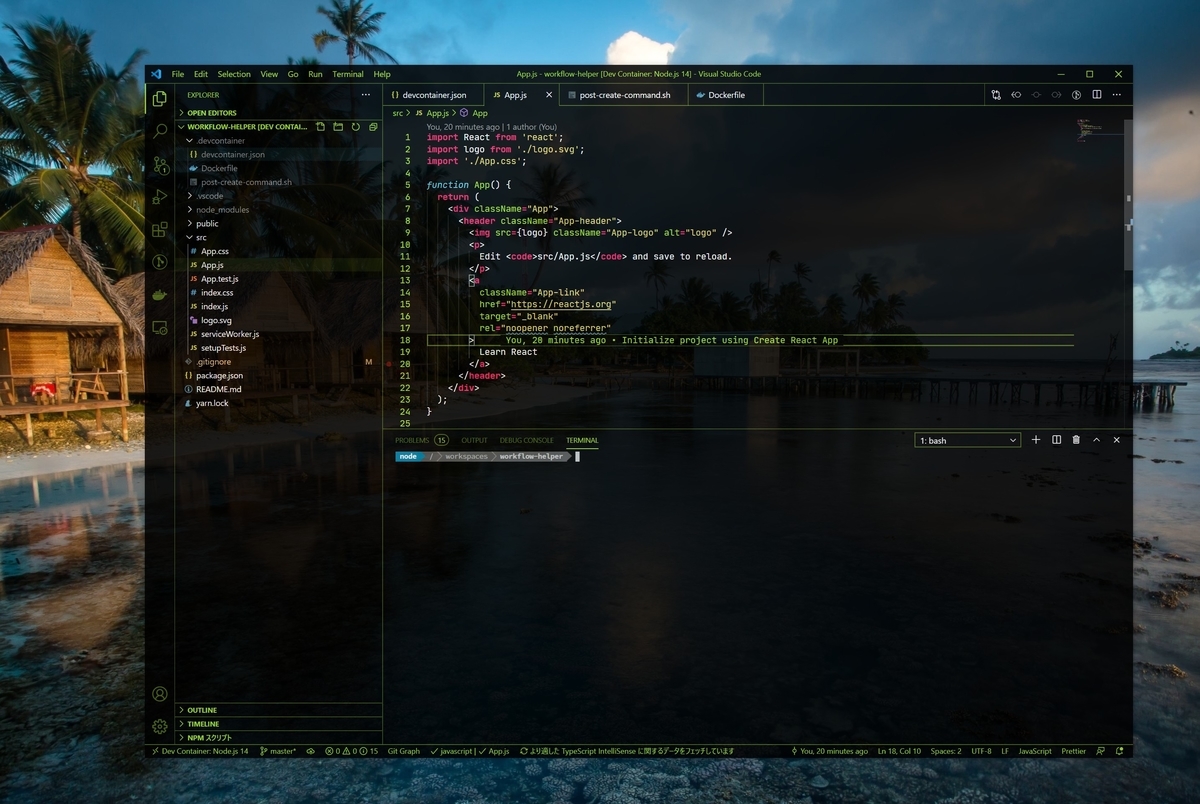Open the Explorer view in activity bar
Screen dimensions: 1200x804
pos(160,98)
